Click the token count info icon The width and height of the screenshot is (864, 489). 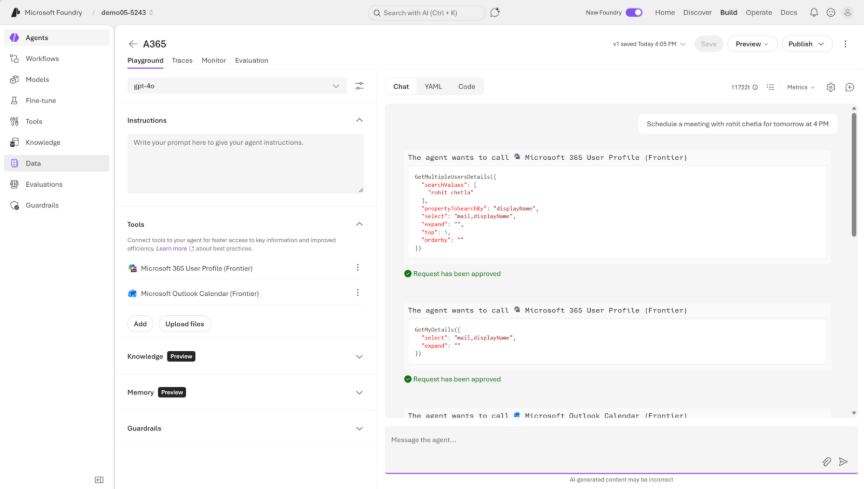[x=755, y=87]
